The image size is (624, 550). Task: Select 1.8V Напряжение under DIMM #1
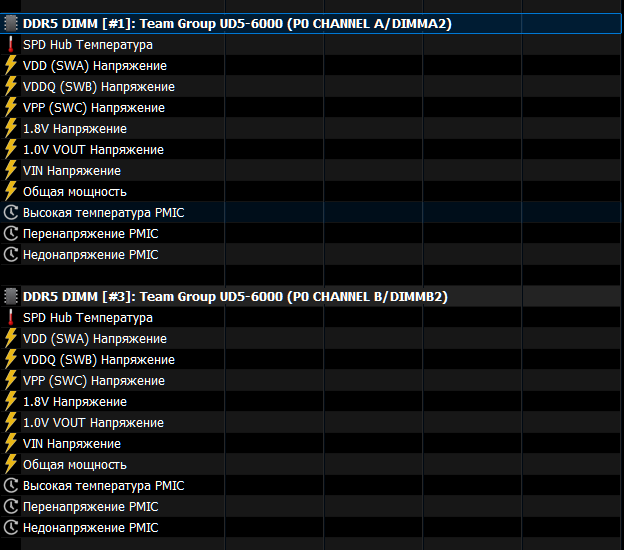75,129
